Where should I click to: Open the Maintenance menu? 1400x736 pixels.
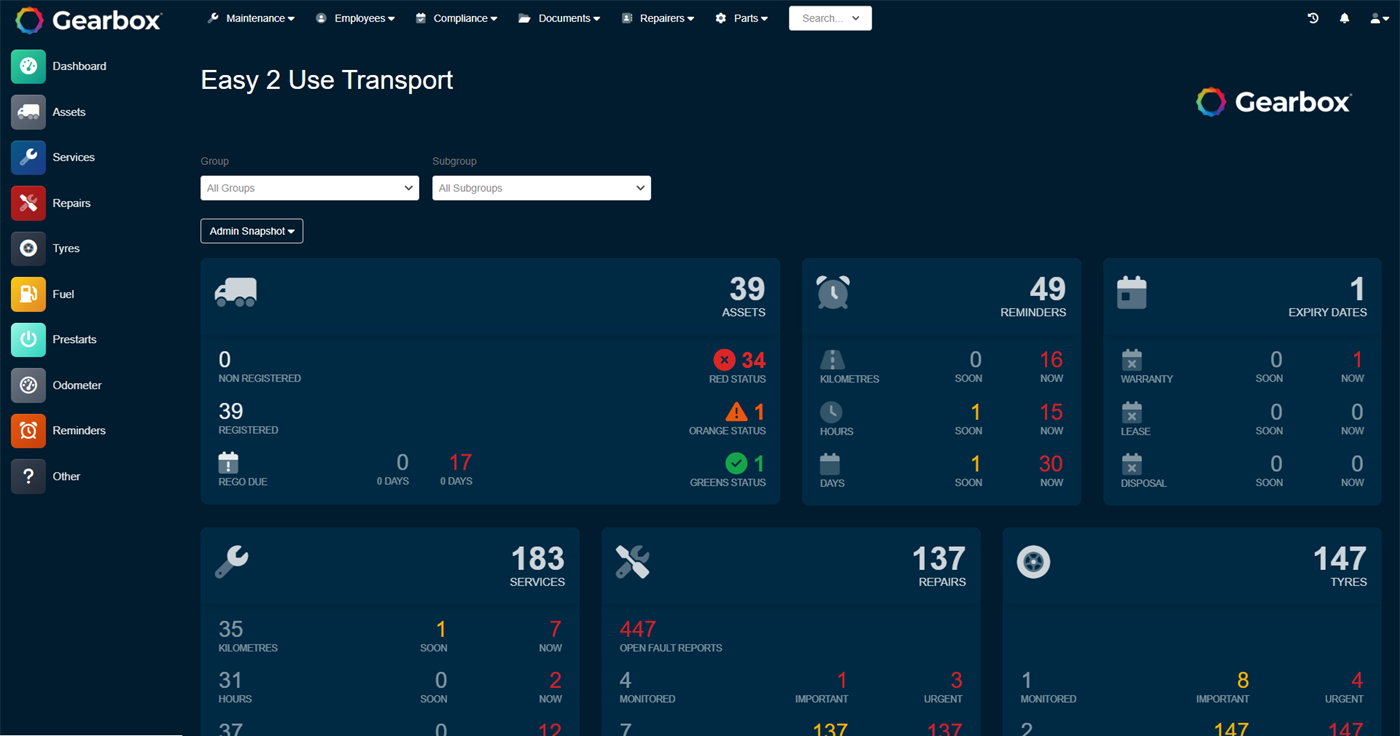(x=251, y=18)
